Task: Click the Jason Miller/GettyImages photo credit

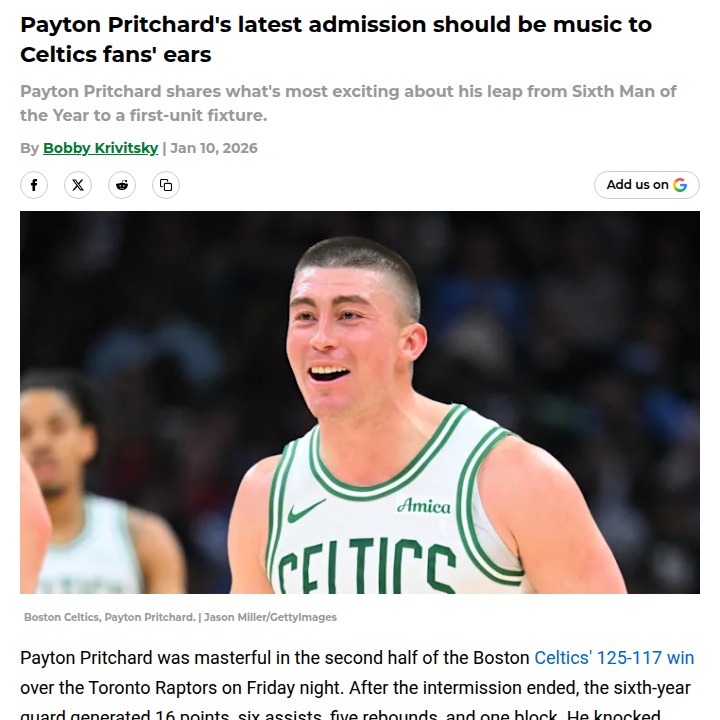Action: pos(270,617)
